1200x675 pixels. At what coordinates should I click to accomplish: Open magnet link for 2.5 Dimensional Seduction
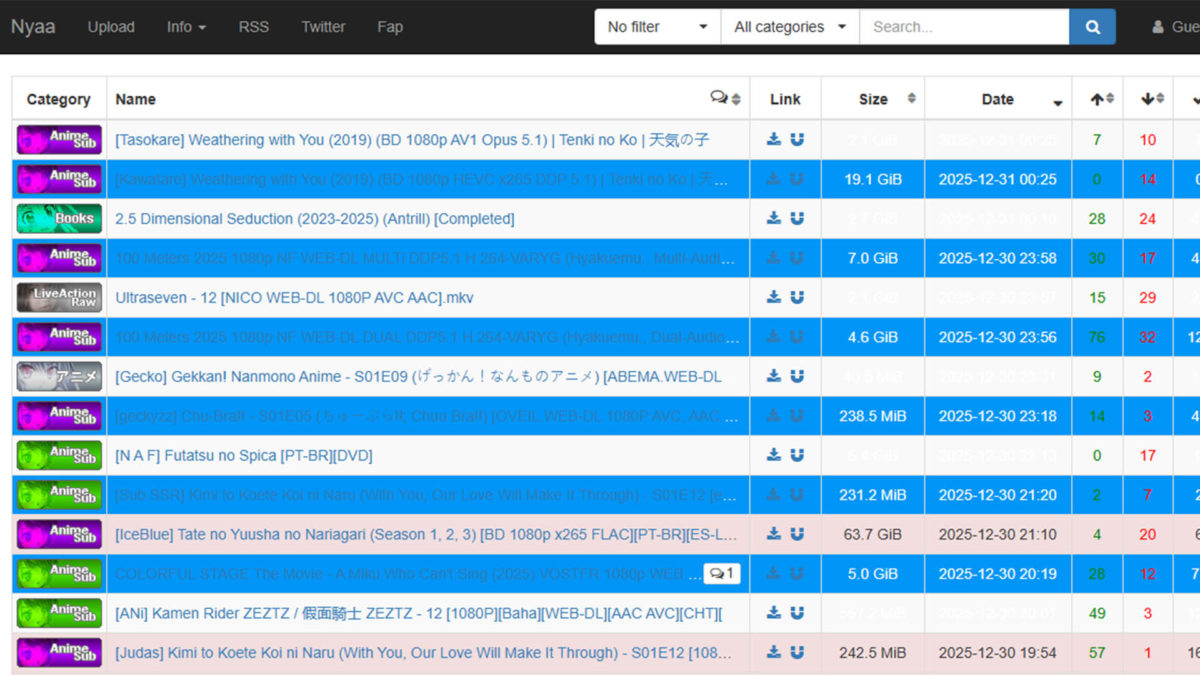click(x=797, y=218)
